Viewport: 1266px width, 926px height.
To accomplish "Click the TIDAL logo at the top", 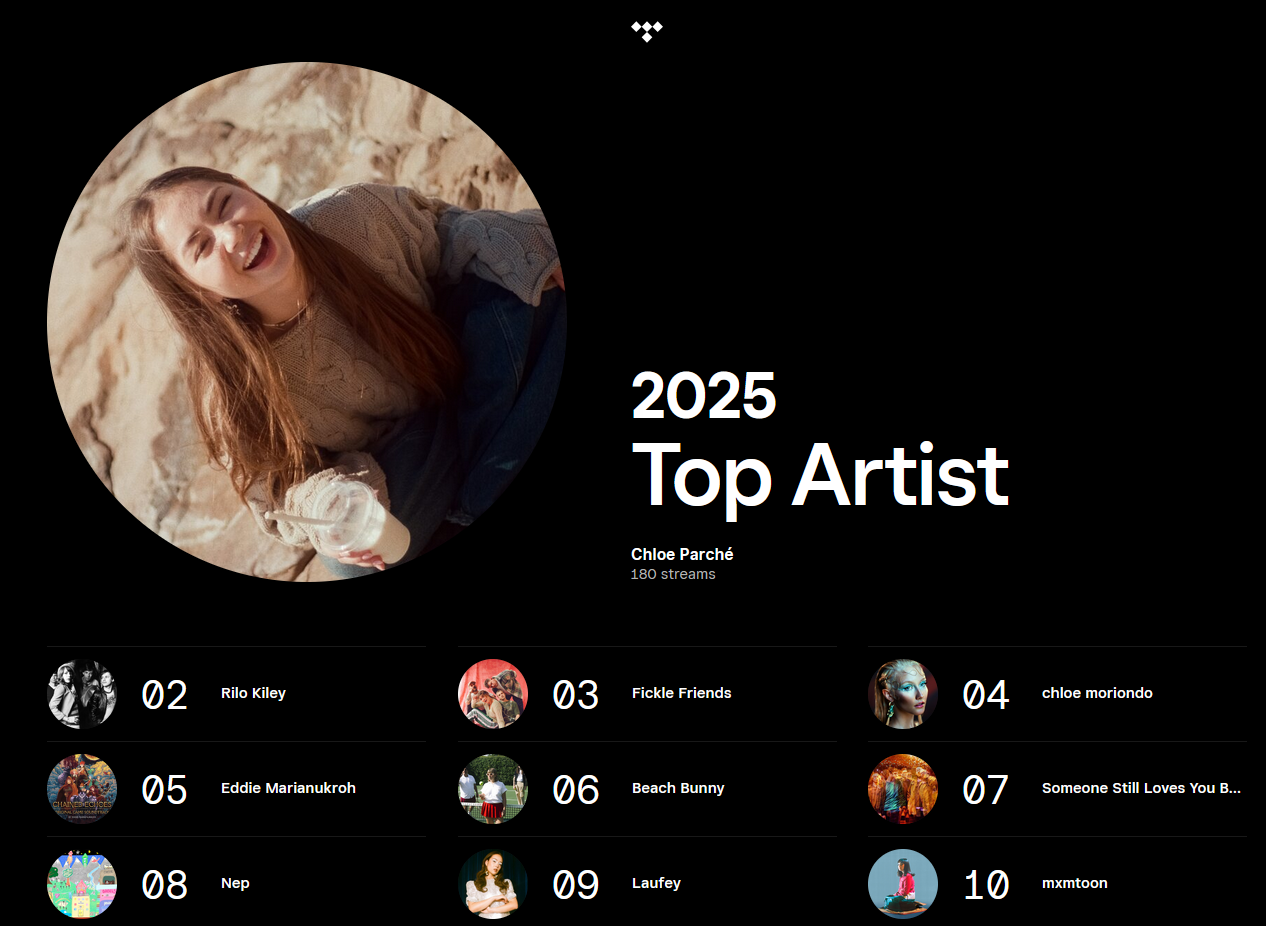I will (647, 31).
